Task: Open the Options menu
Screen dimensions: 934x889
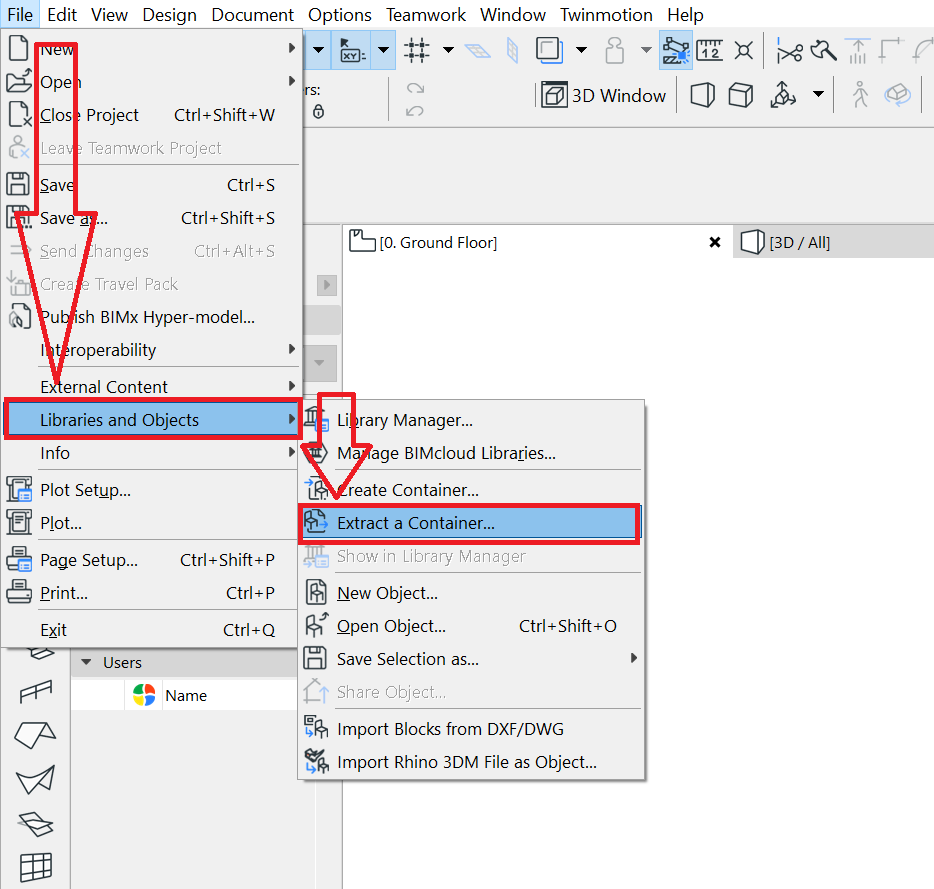Action: coord(340,14)
